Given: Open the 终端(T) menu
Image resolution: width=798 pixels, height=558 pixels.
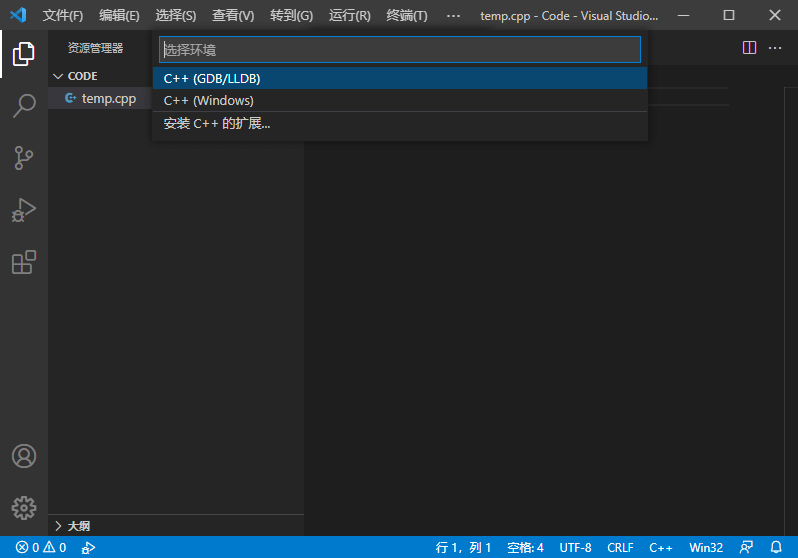Looking at the screenshot, I should tap(406, 16).
